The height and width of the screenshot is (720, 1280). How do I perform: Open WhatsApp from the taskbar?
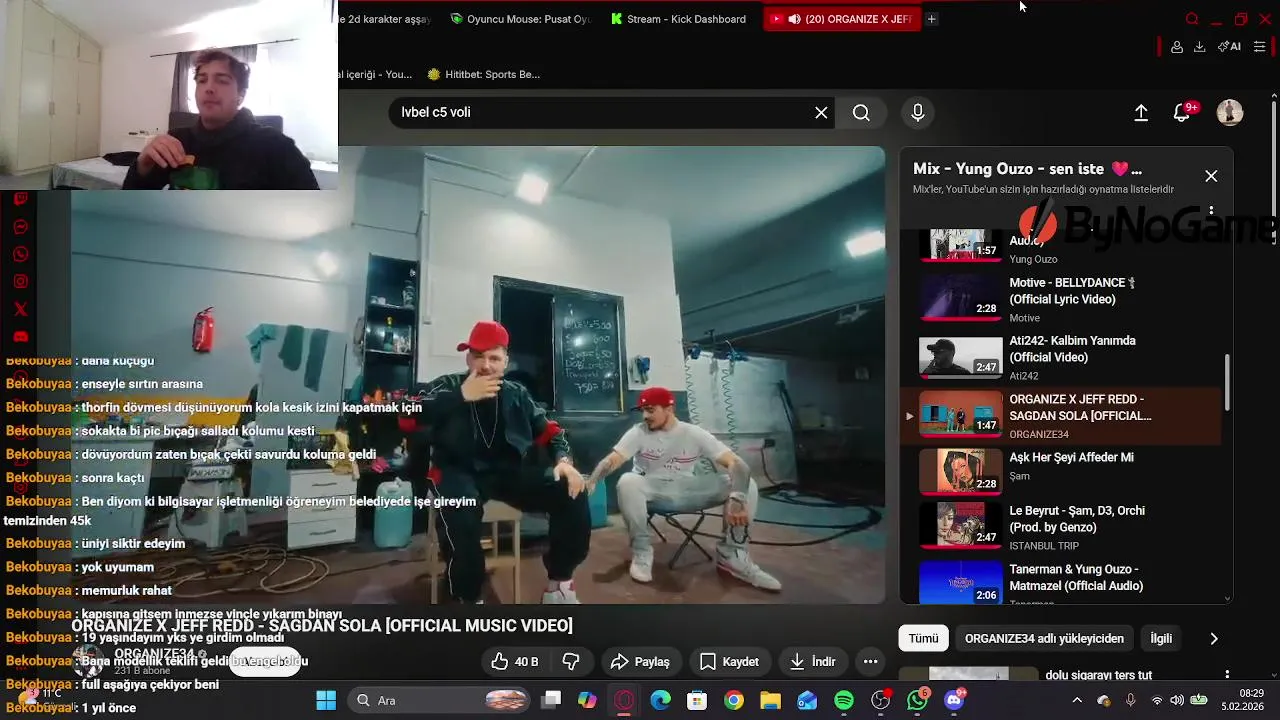click(x=917, y=700)
